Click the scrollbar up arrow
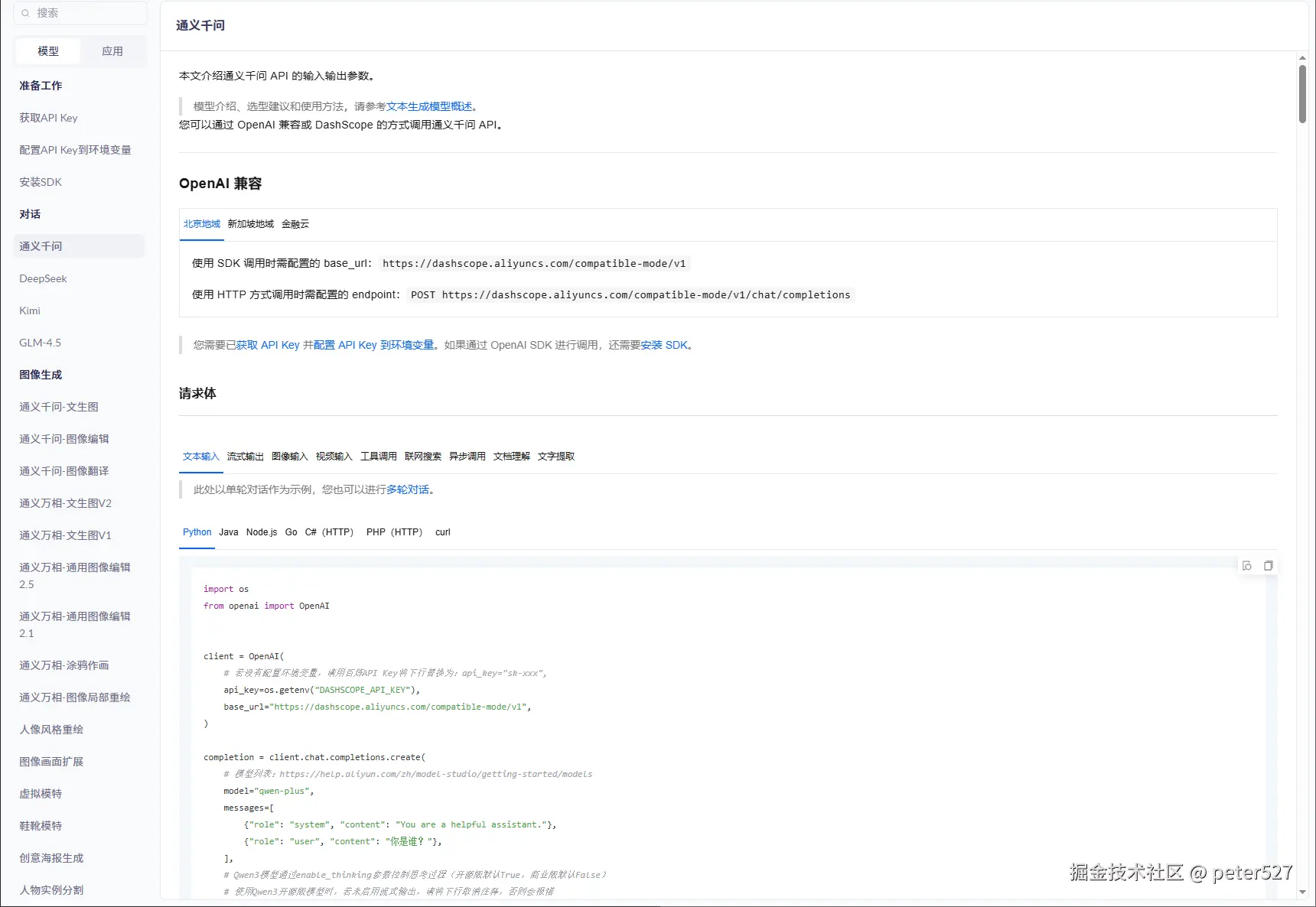Screen dimensions: 1316x907 [x=1302, y=58]
